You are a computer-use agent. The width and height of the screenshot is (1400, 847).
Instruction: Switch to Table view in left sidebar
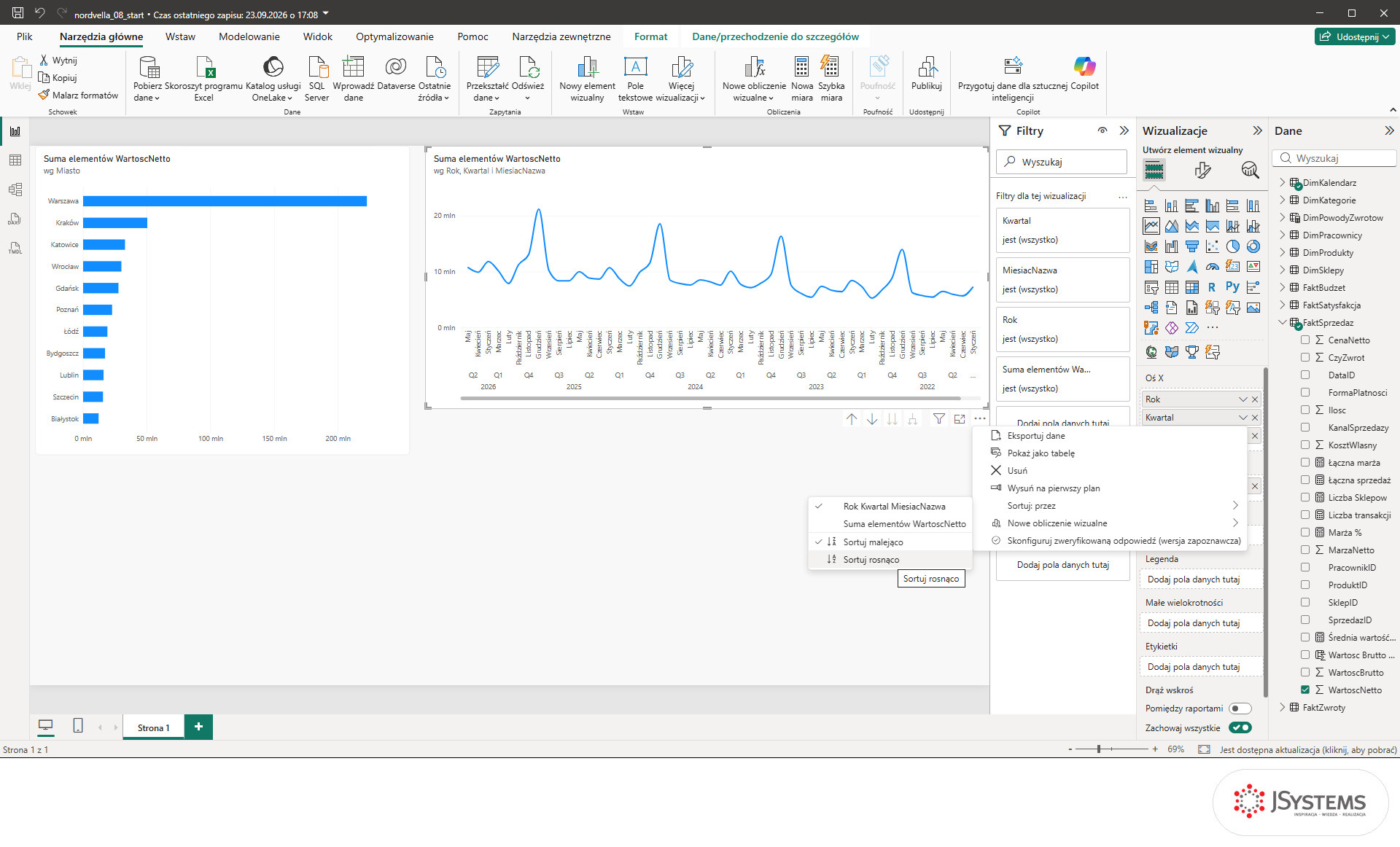[15, 160]
